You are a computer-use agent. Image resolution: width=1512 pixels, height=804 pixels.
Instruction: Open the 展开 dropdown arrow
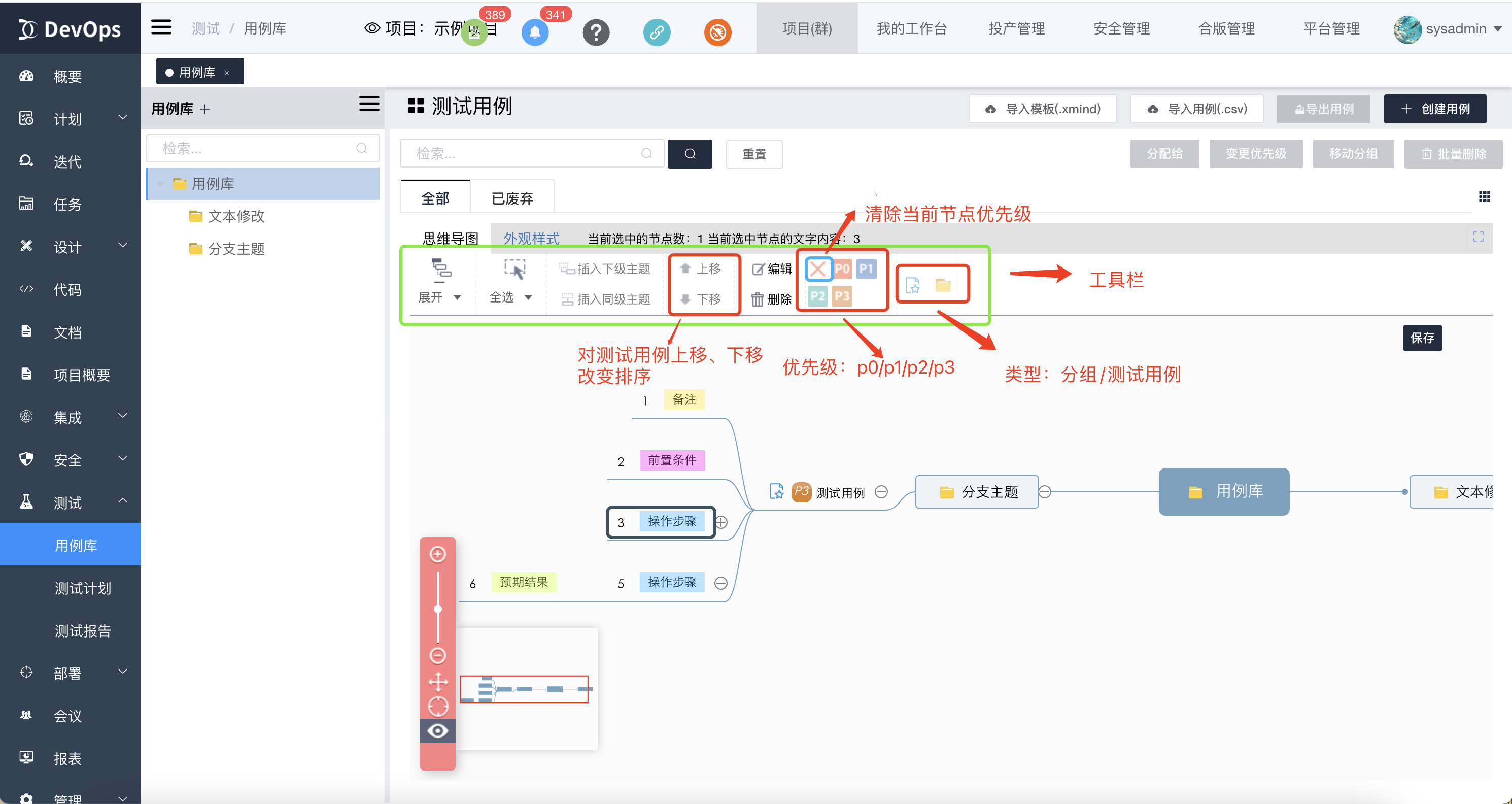457,298
